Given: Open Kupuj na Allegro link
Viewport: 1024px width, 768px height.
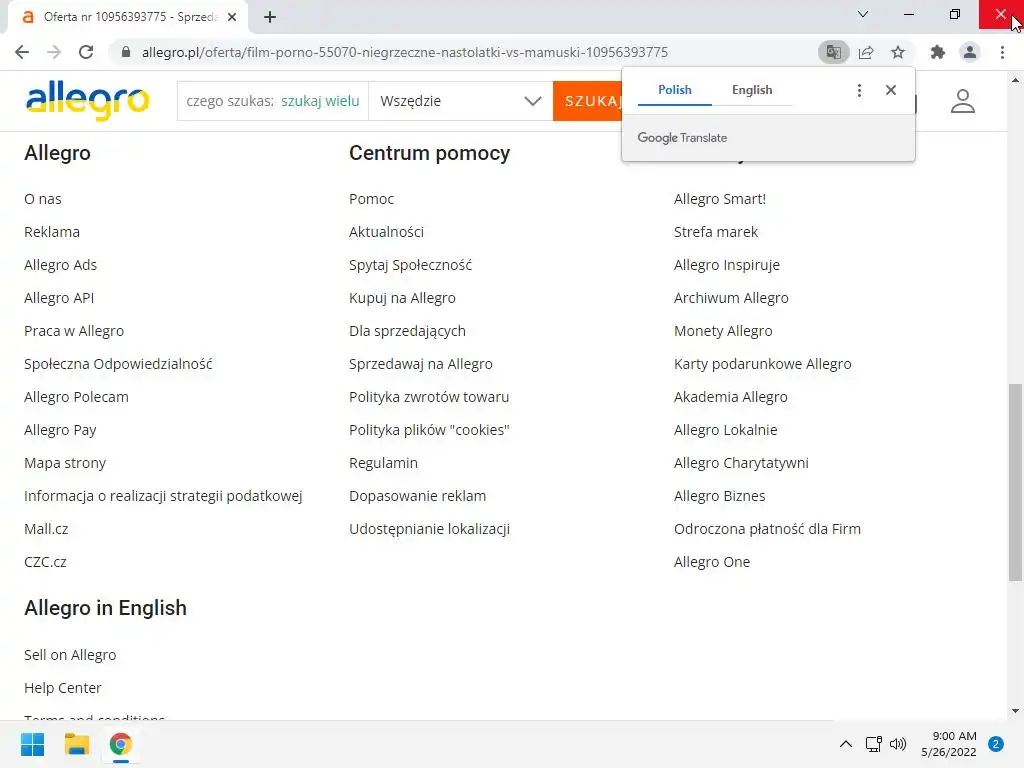Looking at the screenshot, I should click(402, 298).
